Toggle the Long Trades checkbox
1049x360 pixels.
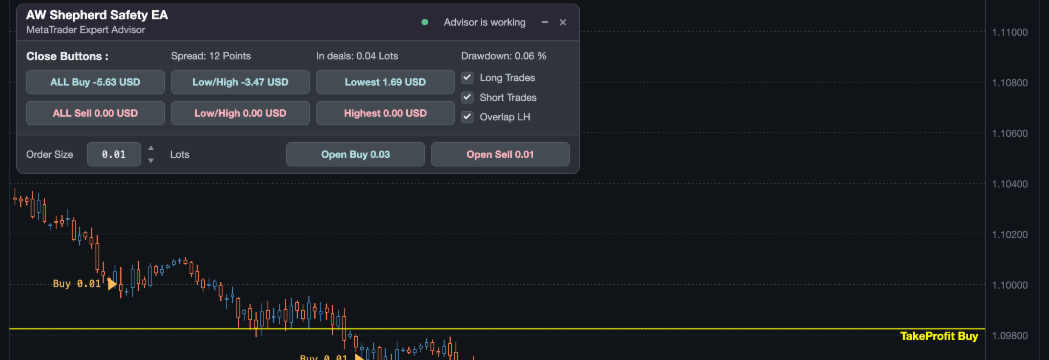(x=468, y=78)
